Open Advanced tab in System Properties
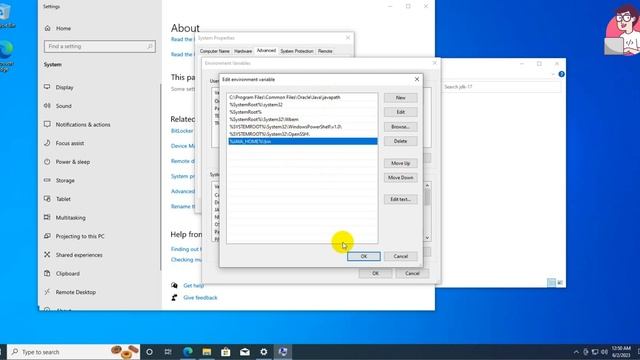 pos(266,51)
